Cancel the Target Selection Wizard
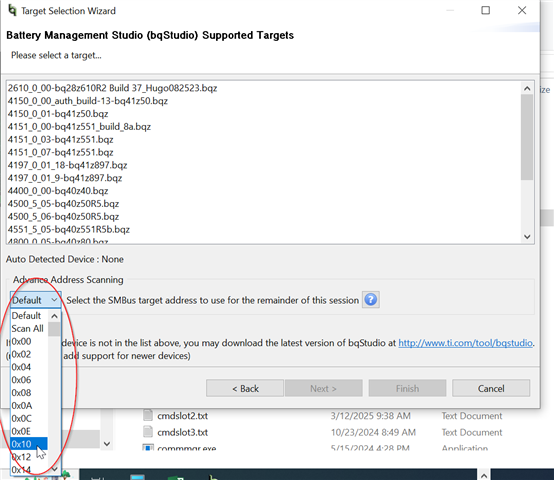Viewport: 554px width, 480px height. 491,388
